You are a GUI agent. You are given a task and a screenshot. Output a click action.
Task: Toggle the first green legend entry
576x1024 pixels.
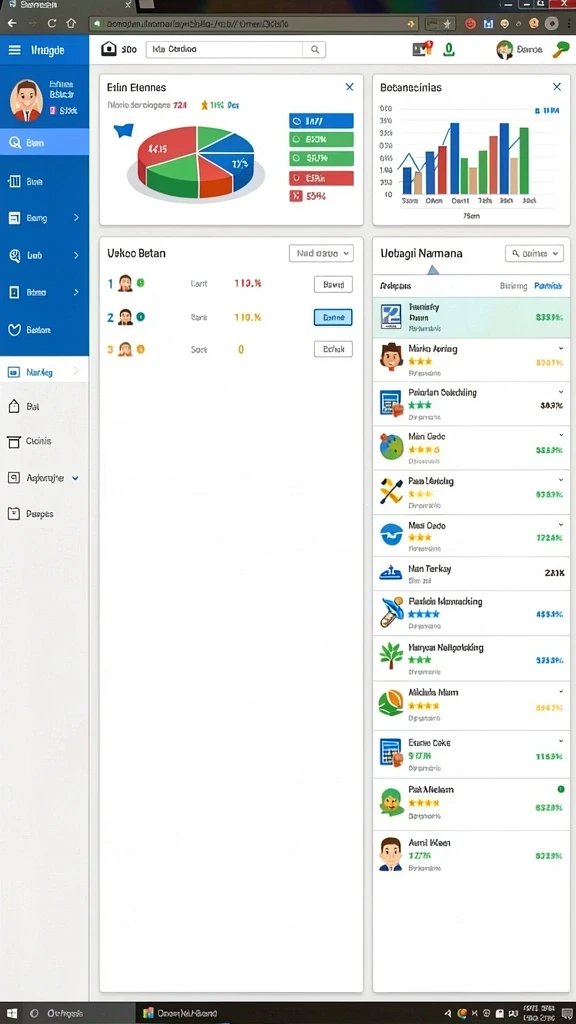tap(321, 139)
